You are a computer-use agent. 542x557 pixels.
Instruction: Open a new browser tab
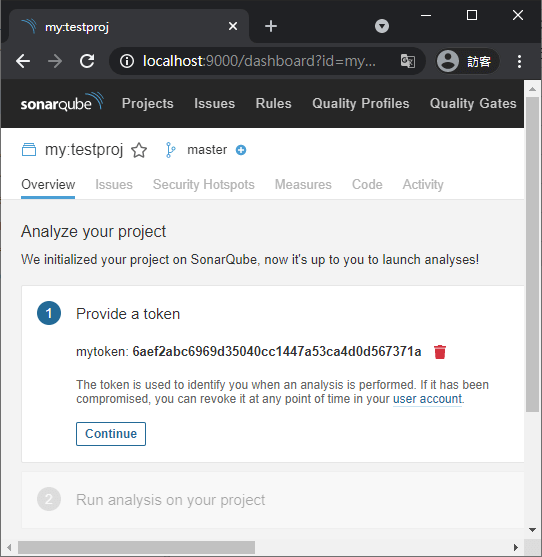point(271,26)
